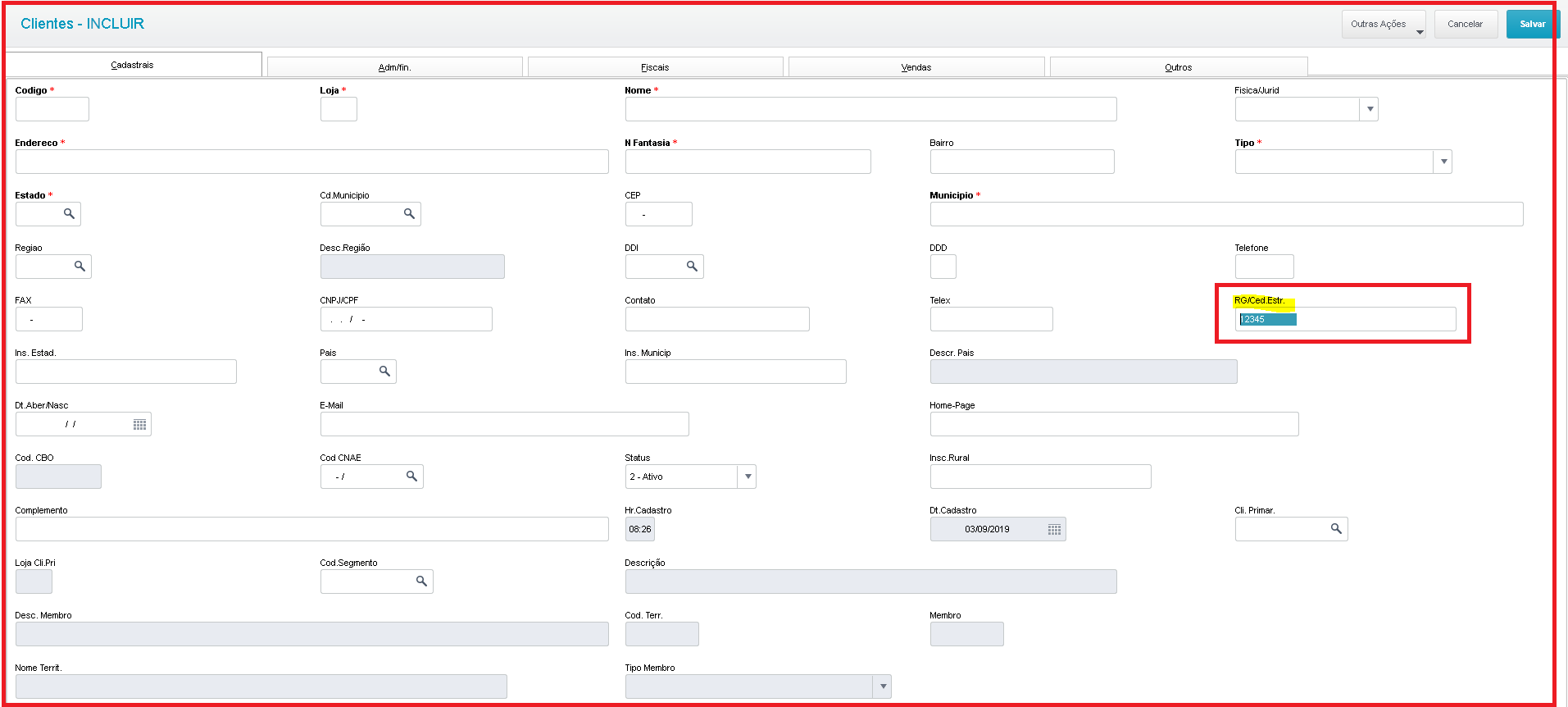This screenshot has height=707, width=1568.
Task: Click the Hr.Cadastro field showing 08:26
Action: coord(639,529)
